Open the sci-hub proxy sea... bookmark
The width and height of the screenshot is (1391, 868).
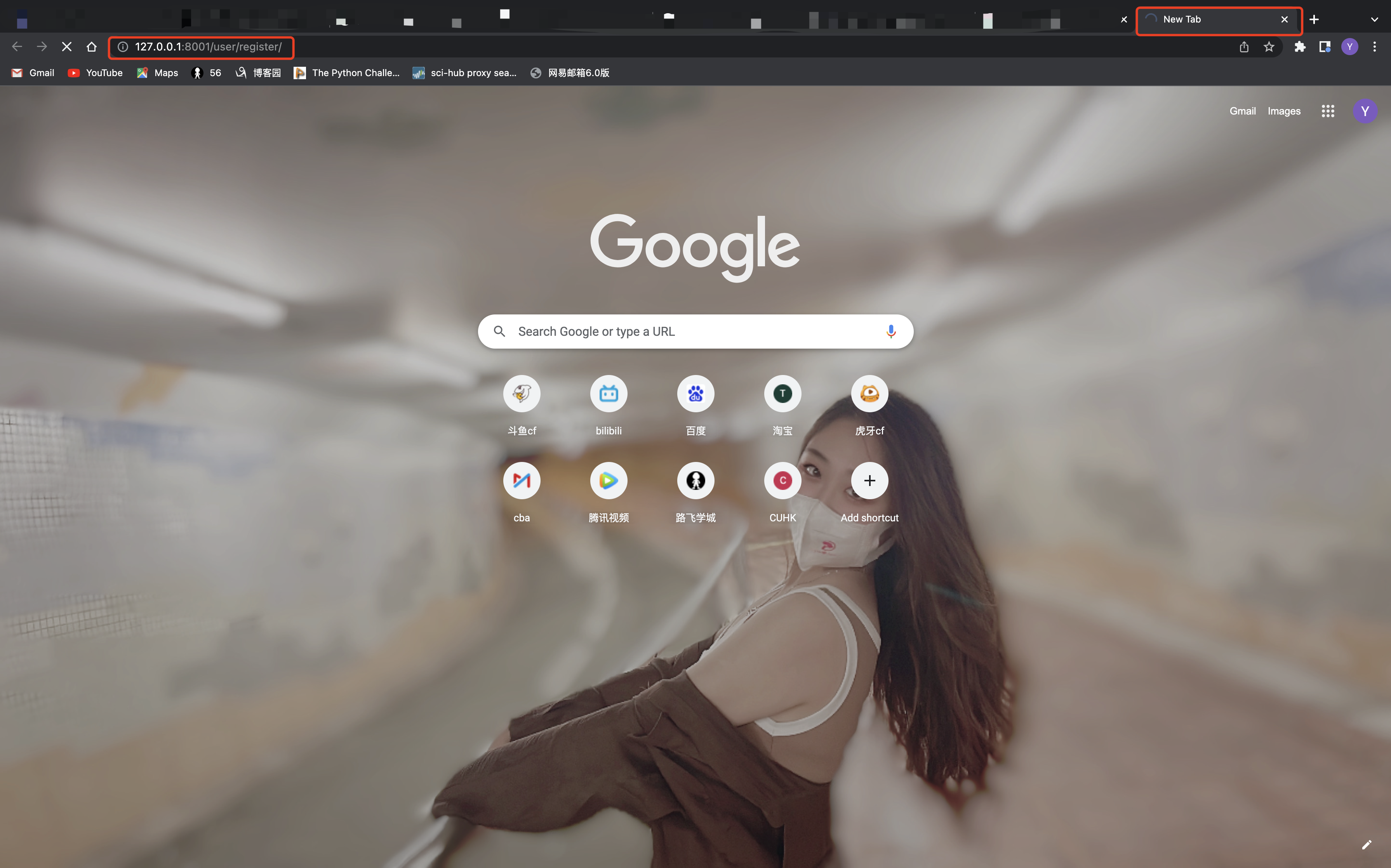464,73
